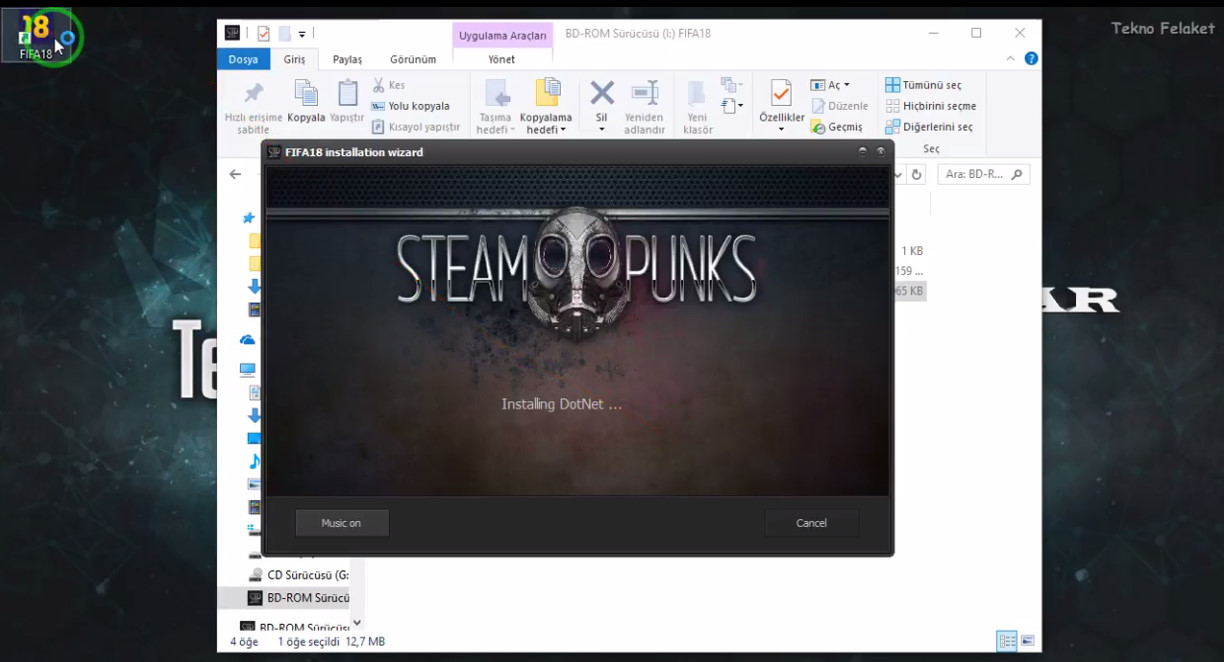Click the Explorer title bar system icon
The image size is (1224, 662).
(232, 33)
